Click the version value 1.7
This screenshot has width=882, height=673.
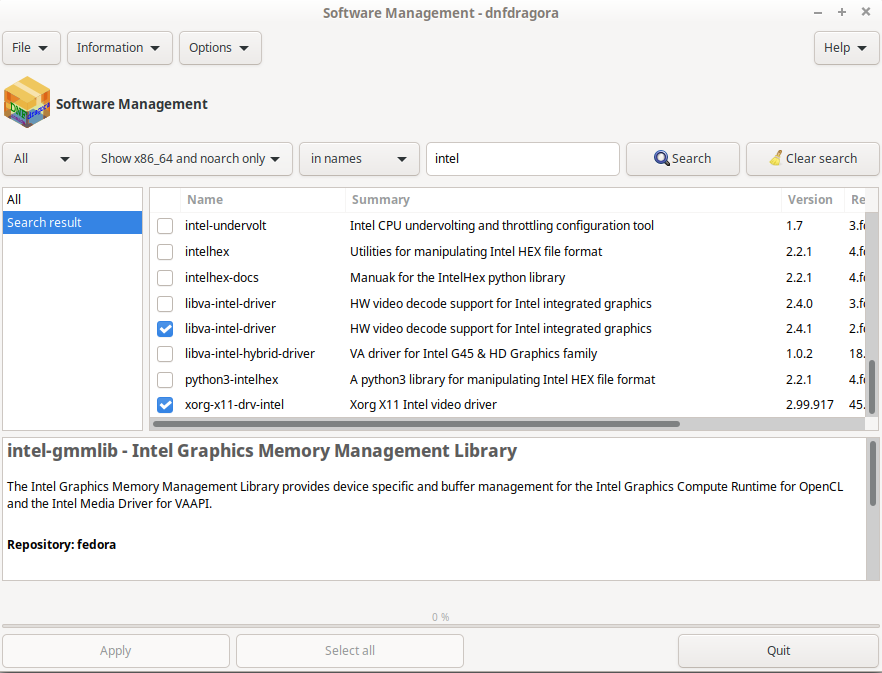(794, 226)
